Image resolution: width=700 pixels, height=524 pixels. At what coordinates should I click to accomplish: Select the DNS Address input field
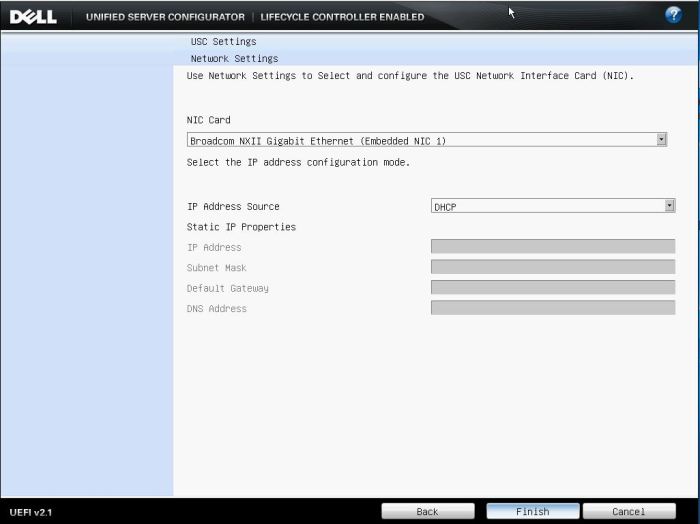coord(552,308)
